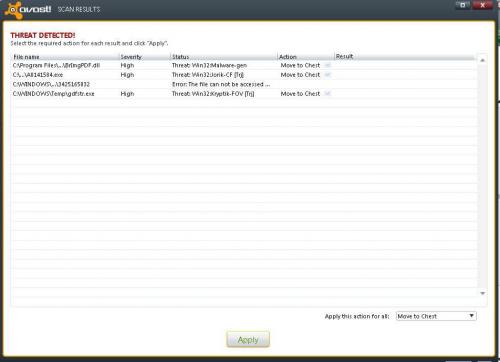This screenshot has height=362, width=500.
Task: Click the avast! logo icon
Action: click(x=14, y=9)
